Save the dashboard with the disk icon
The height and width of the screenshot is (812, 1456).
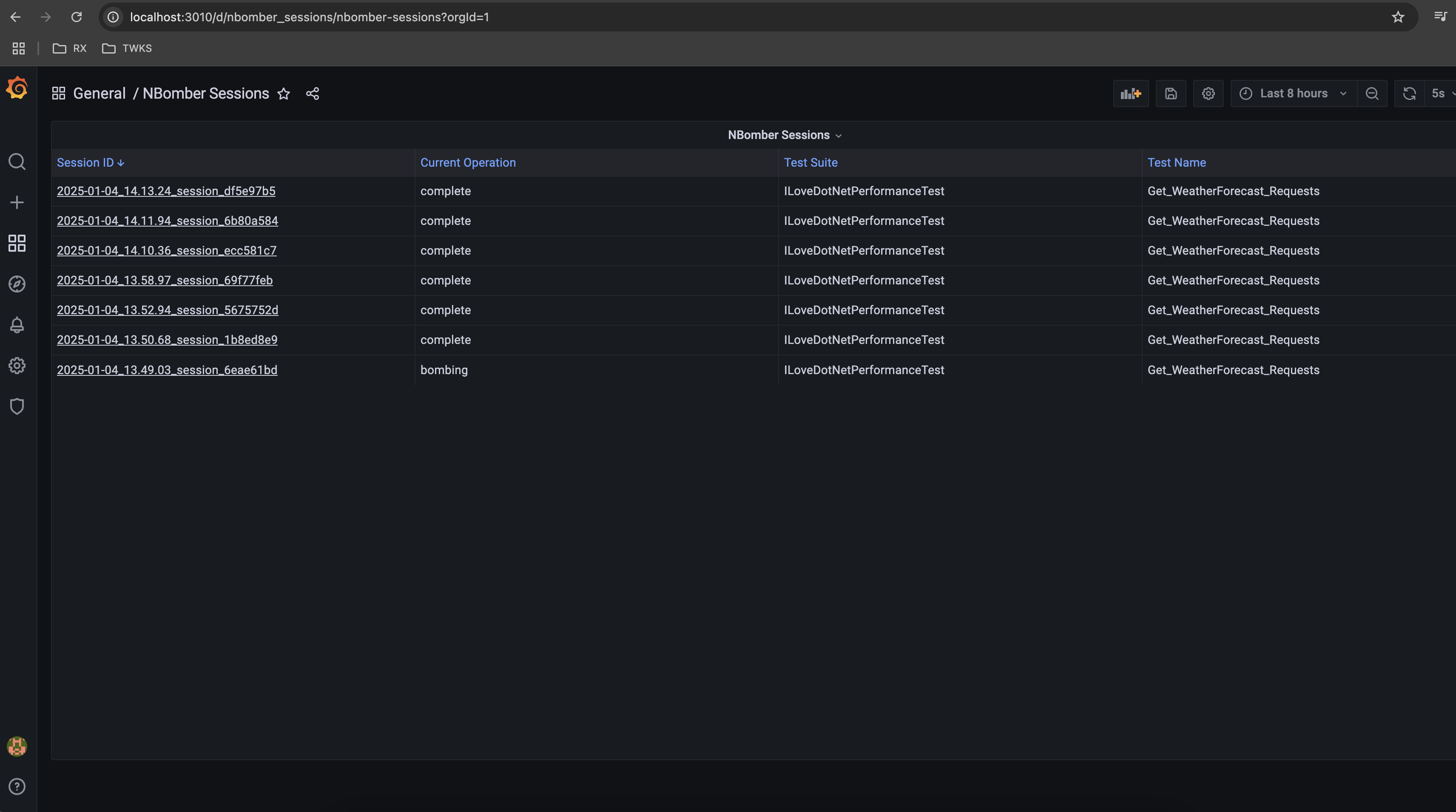click(x=1171, y=94)
